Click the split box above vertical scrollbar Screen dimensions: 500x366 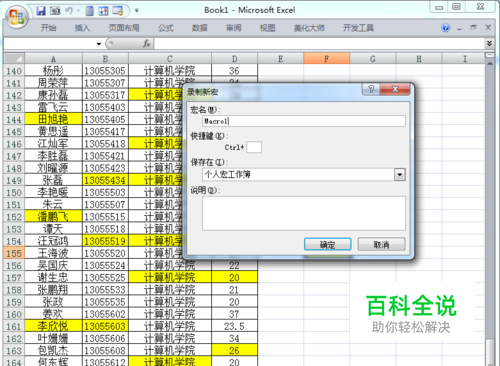(490, 55)
